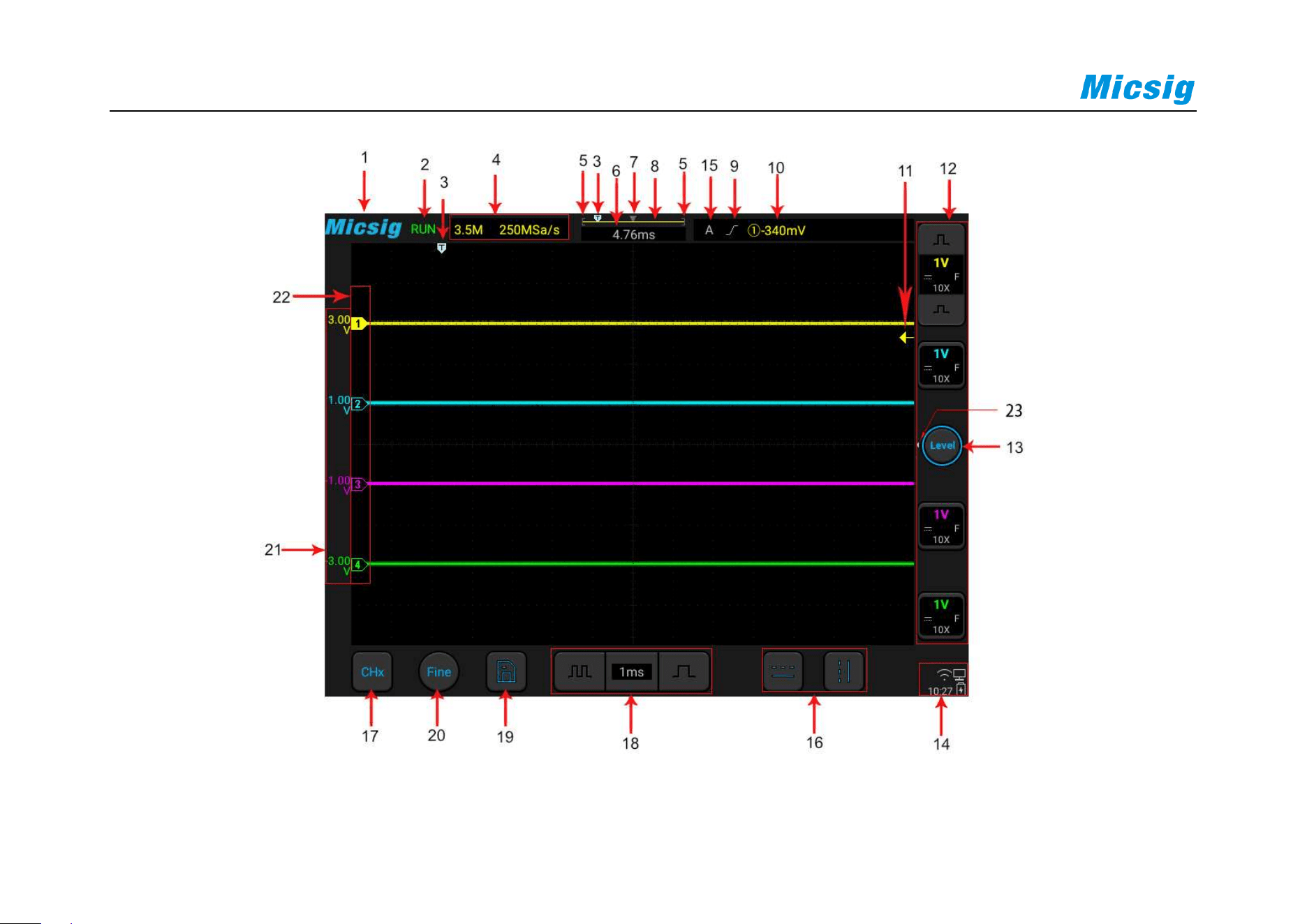Toggle the Fine adjustment button

[438, 672]
